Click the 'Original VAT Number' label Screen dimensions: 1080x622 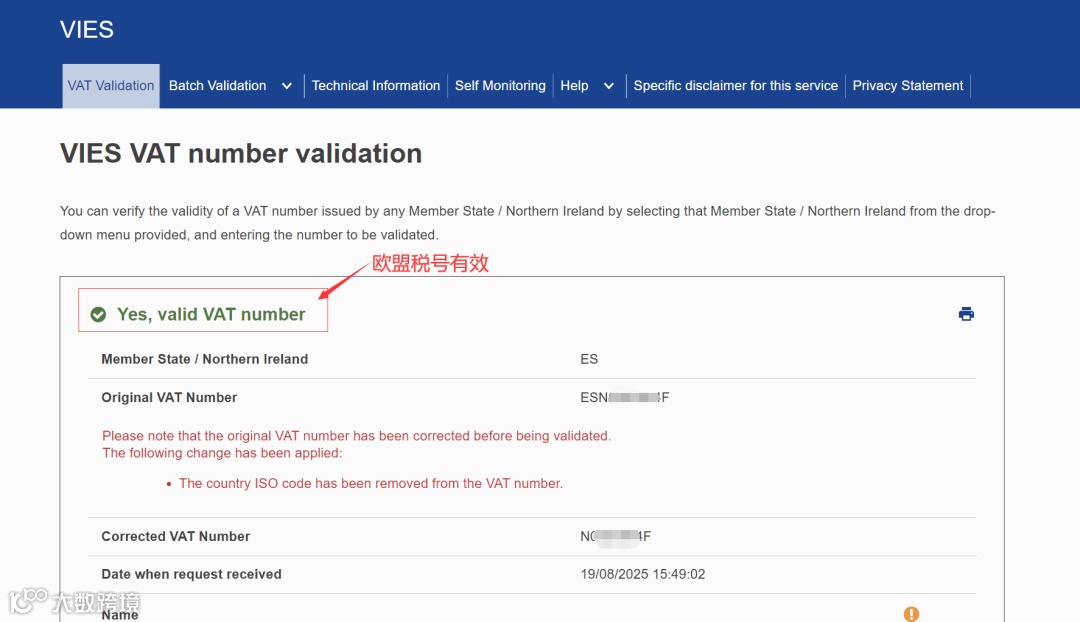point(169,397)
